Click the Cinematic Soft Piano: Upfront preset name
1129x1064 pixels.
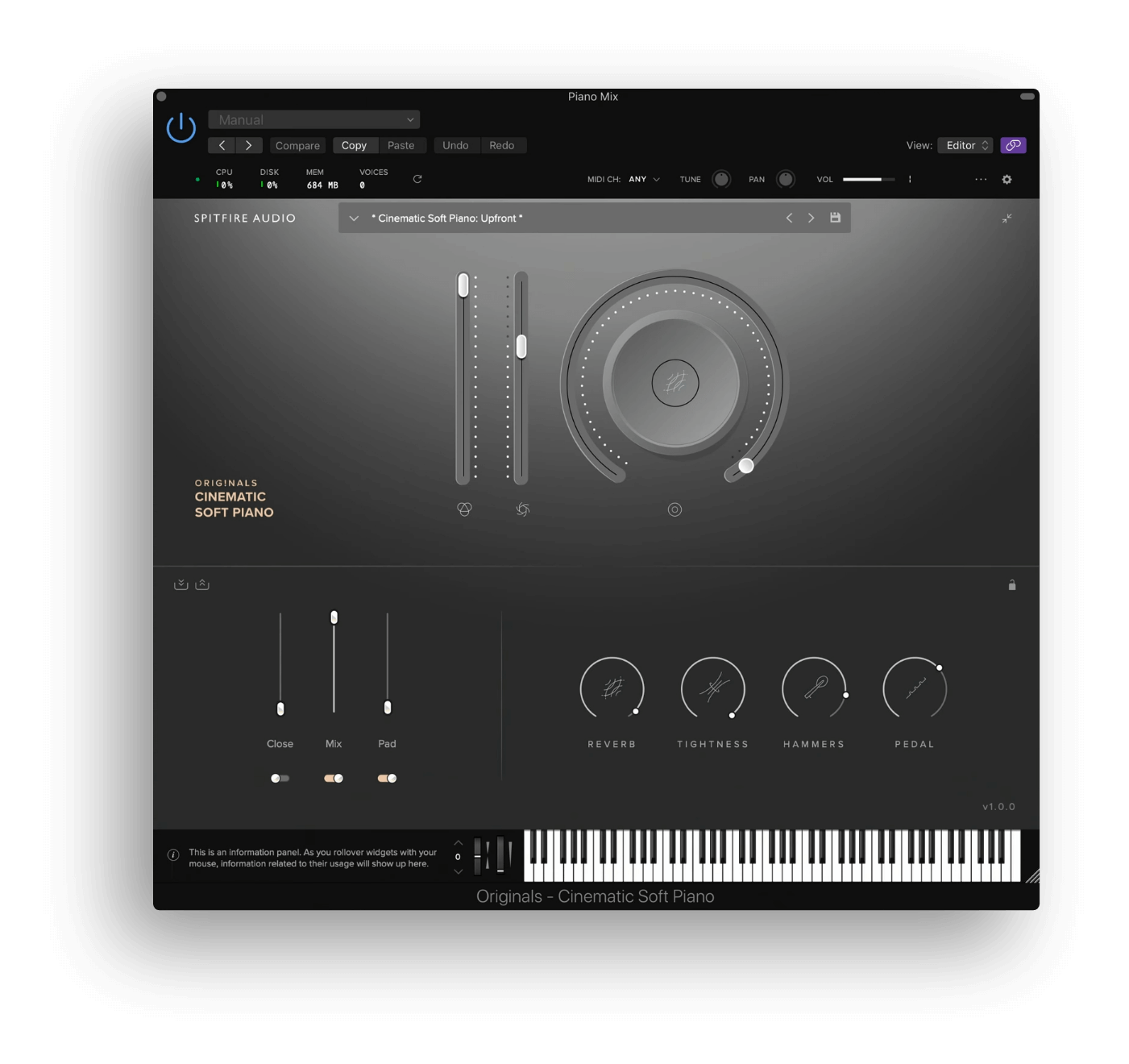click(x=447, y=218)
